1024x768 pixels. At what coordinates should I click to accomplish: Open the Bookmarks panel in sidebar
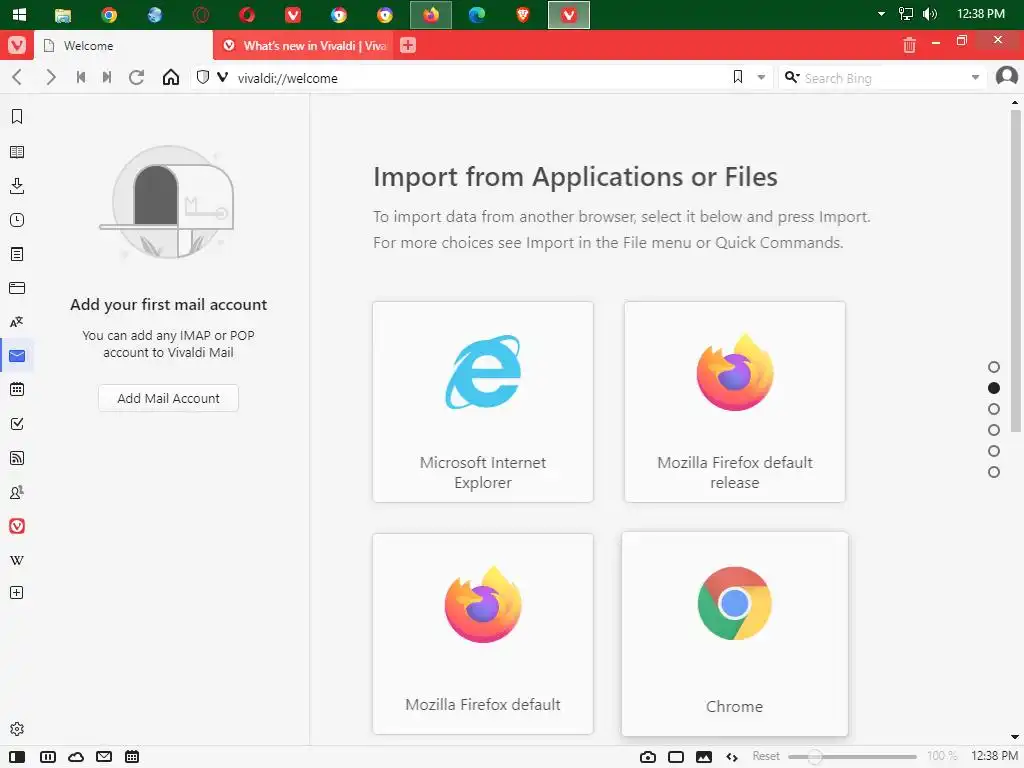(x=17, y=116)
